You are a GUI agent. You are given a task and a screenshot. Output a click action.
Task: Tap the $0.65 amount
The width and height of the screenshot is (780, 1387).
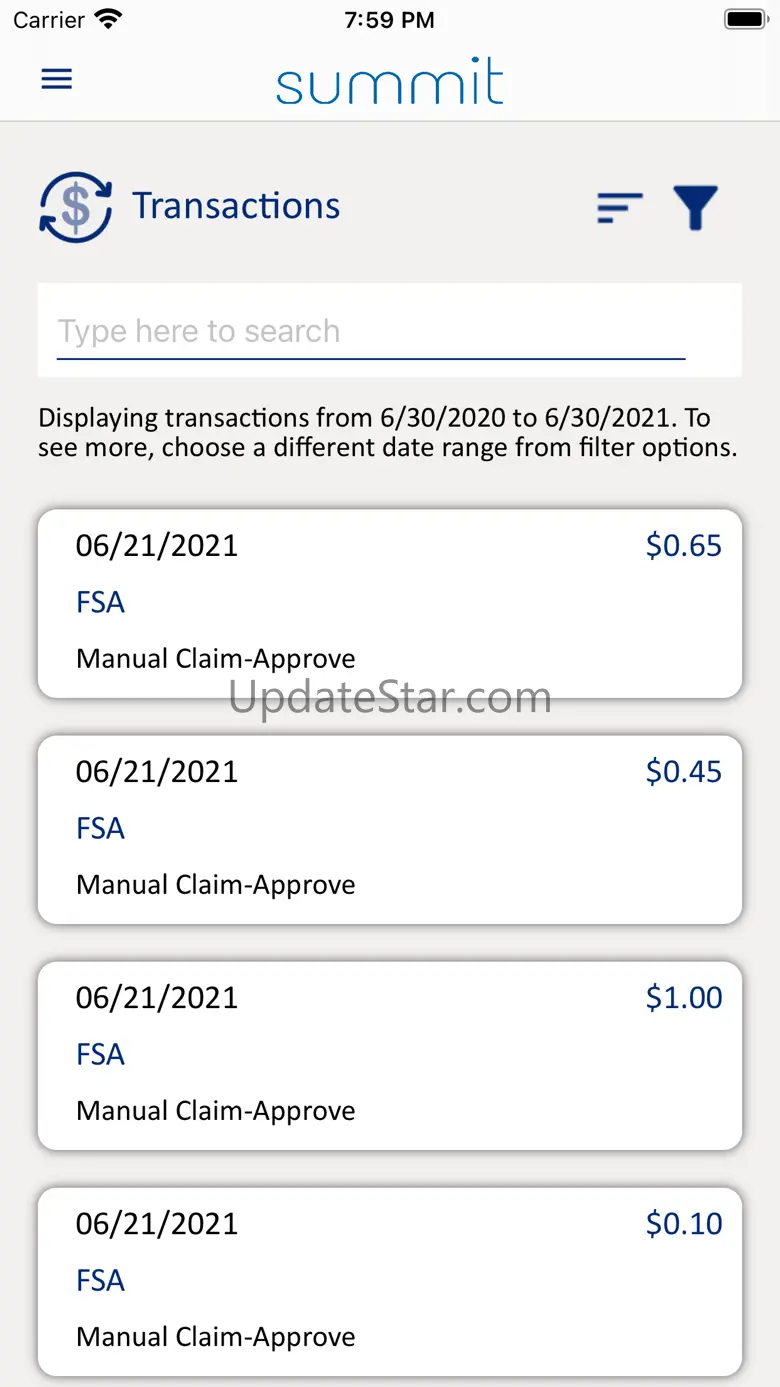(x=684, y=545)
